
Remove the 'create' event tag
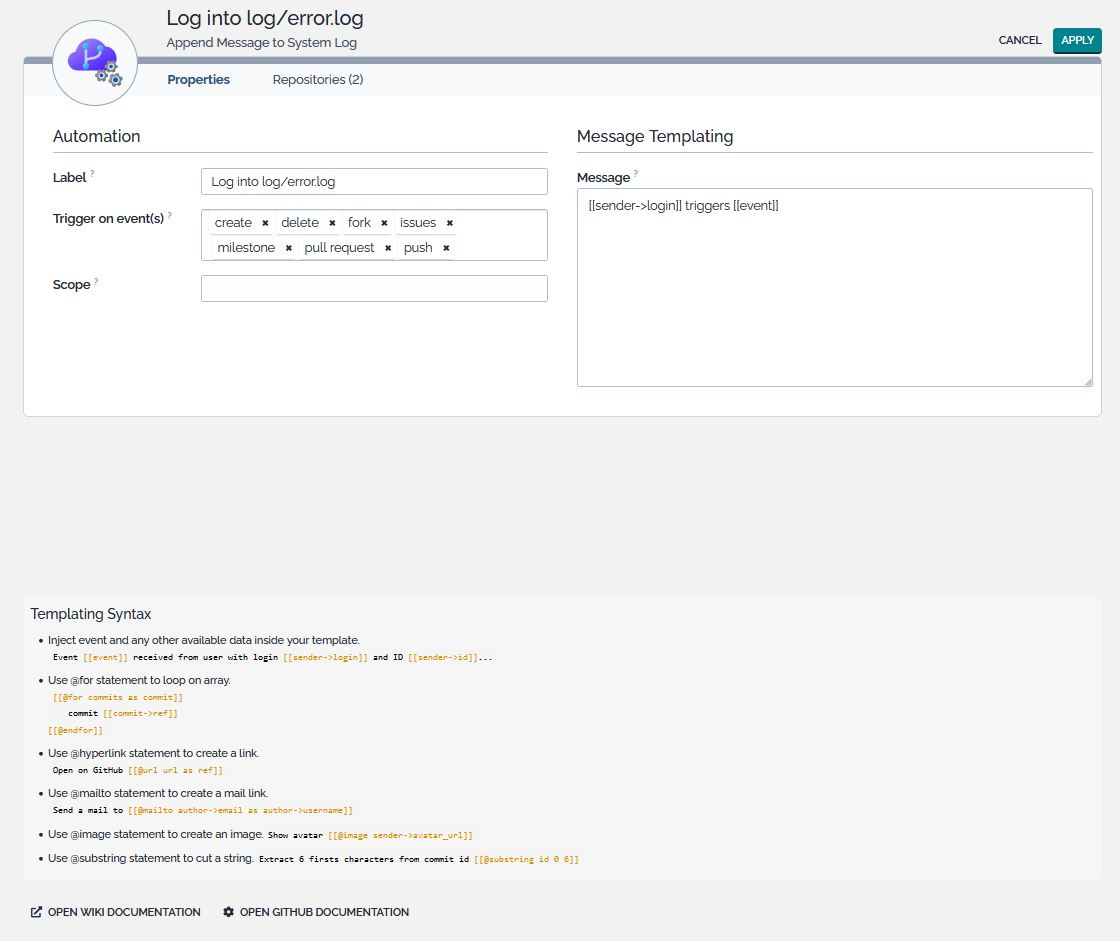click(x=265, y=223)
